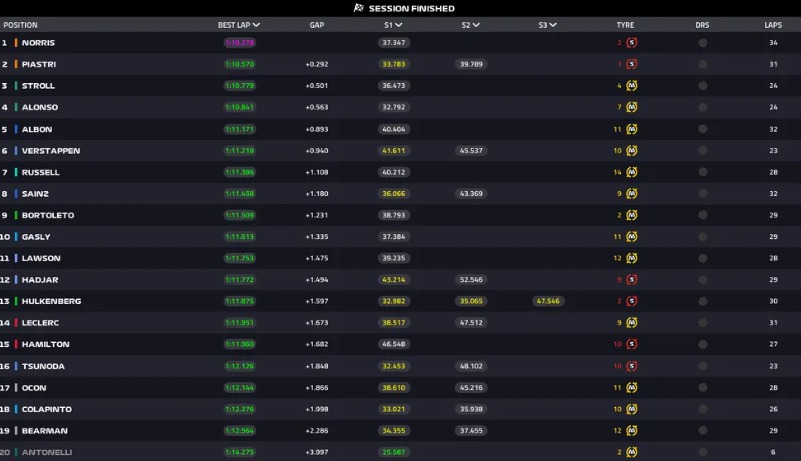
Task: Click Alonso's team colour bar
Action: tap(16, 108)
